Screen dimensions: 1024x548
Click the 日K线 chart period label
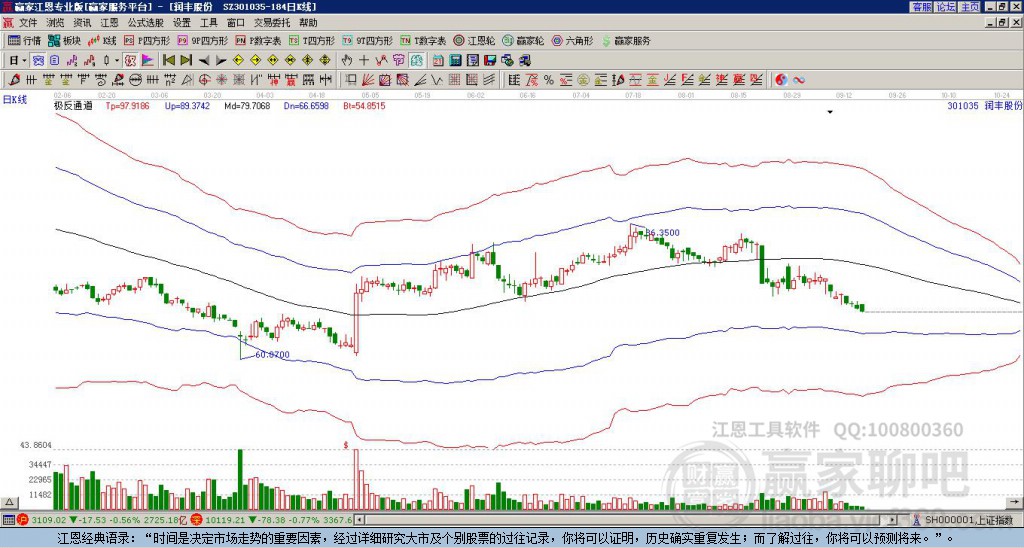(x=15, y=99)
